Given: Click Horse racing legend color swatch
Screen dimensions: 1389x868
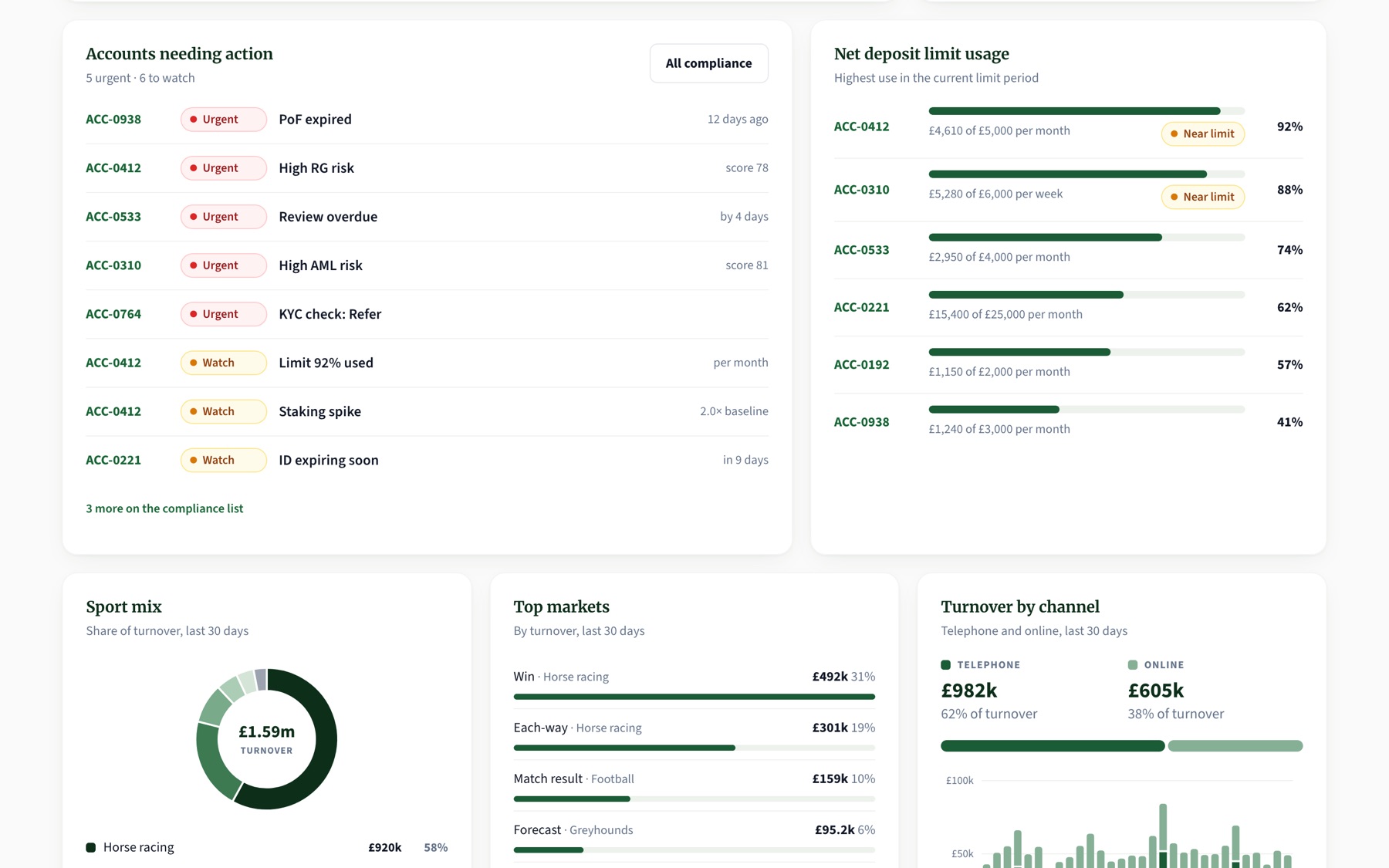Looking at the screenshot, I should tap(90, 847).
